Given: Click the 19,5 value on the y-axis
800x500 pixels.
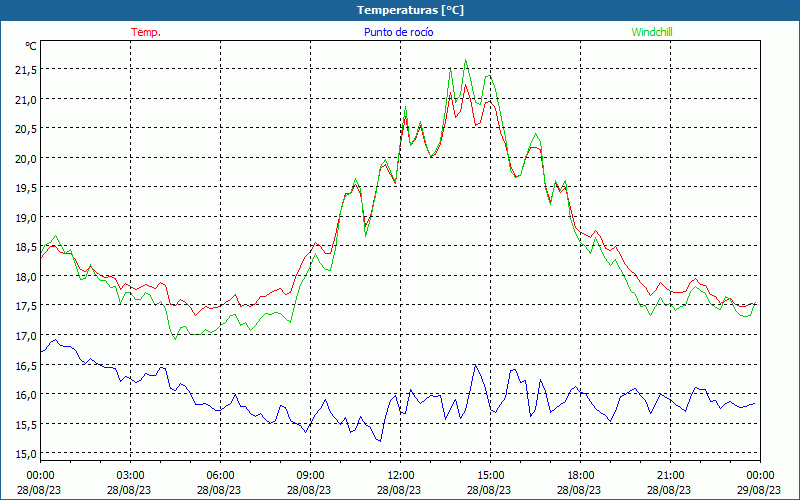Looking at the screenshot, I should (26, 189).
